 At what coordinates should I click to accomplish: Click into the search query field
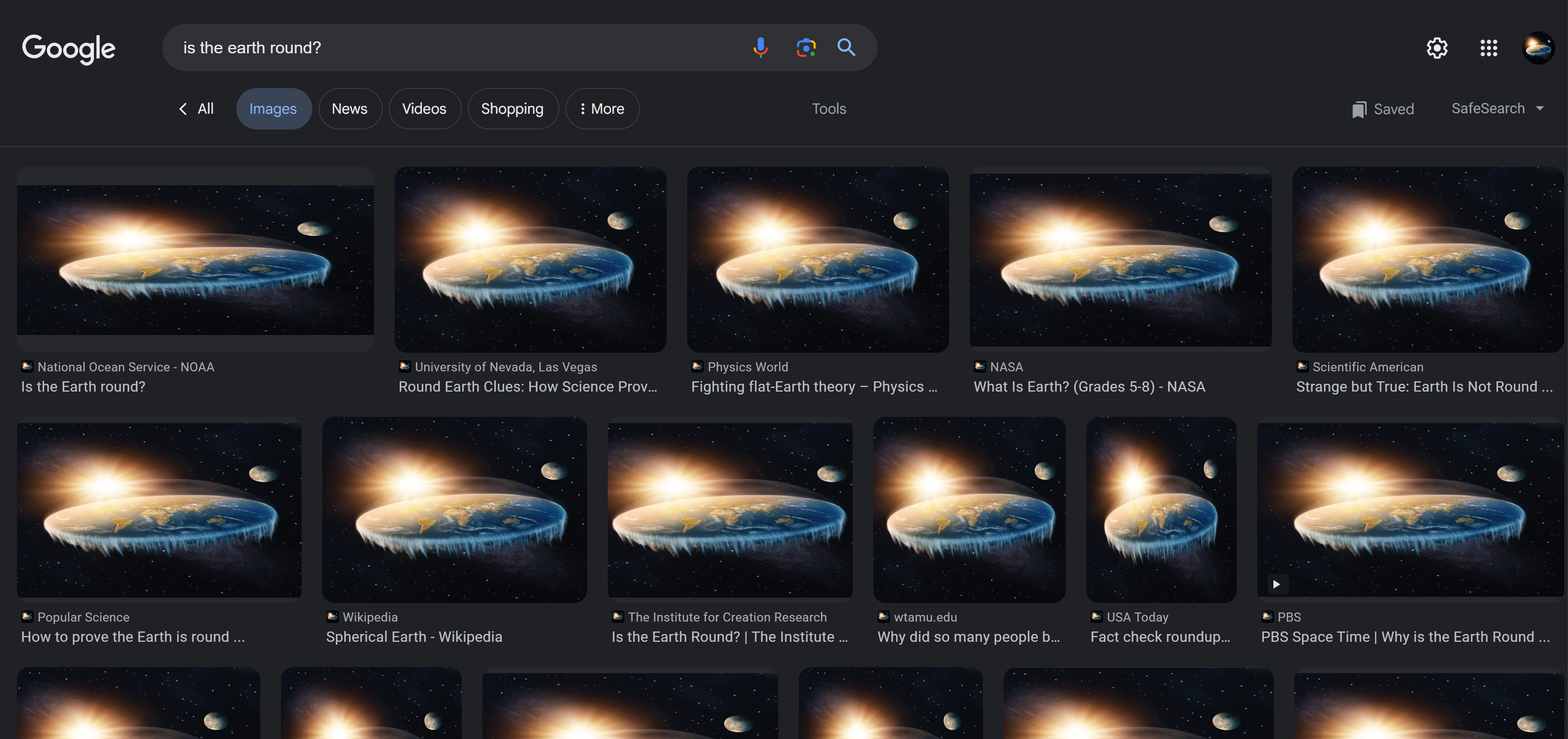[451, 48]
